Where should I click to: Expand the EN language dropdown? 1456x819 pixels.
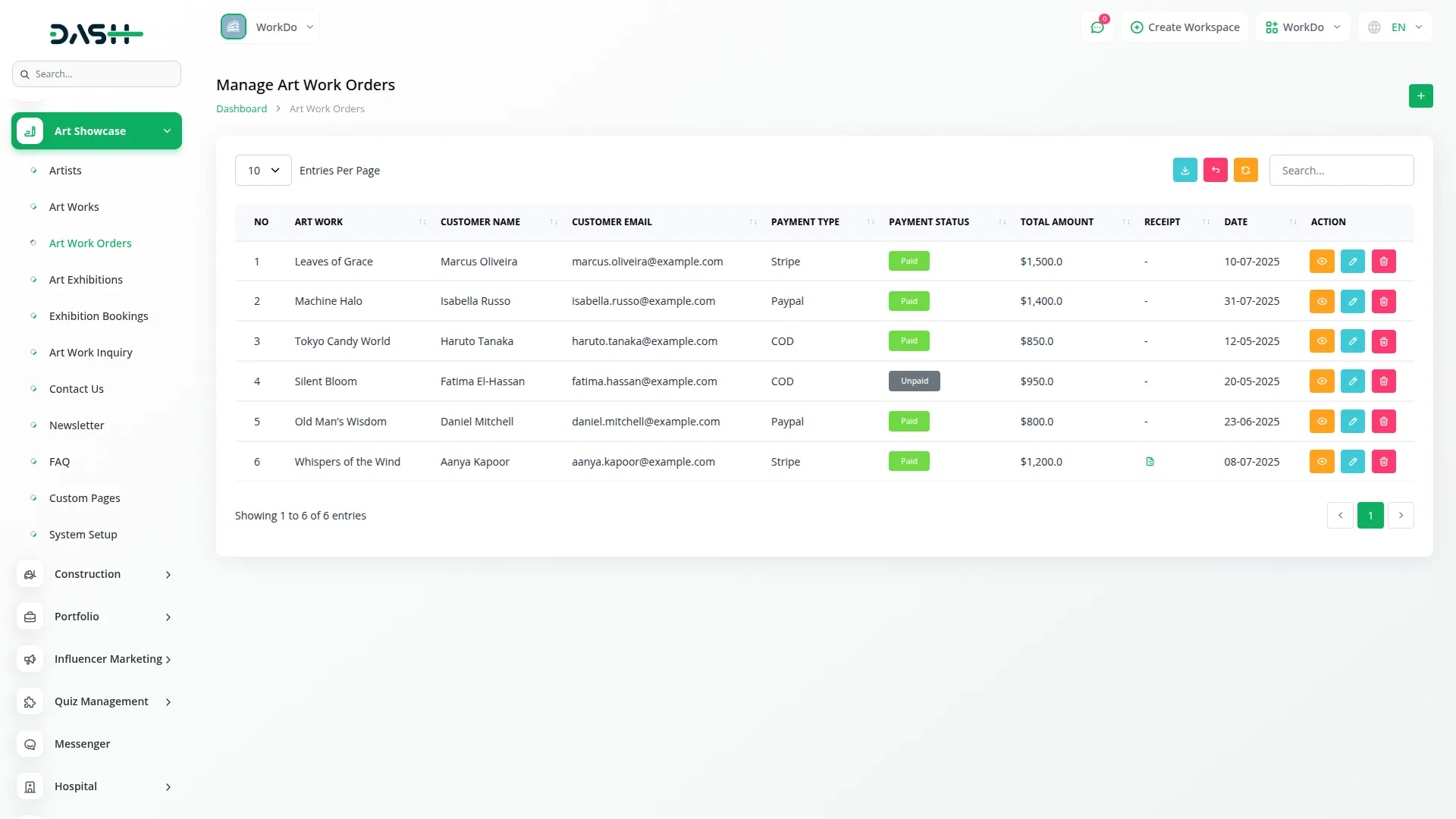tap(1397, 27)
